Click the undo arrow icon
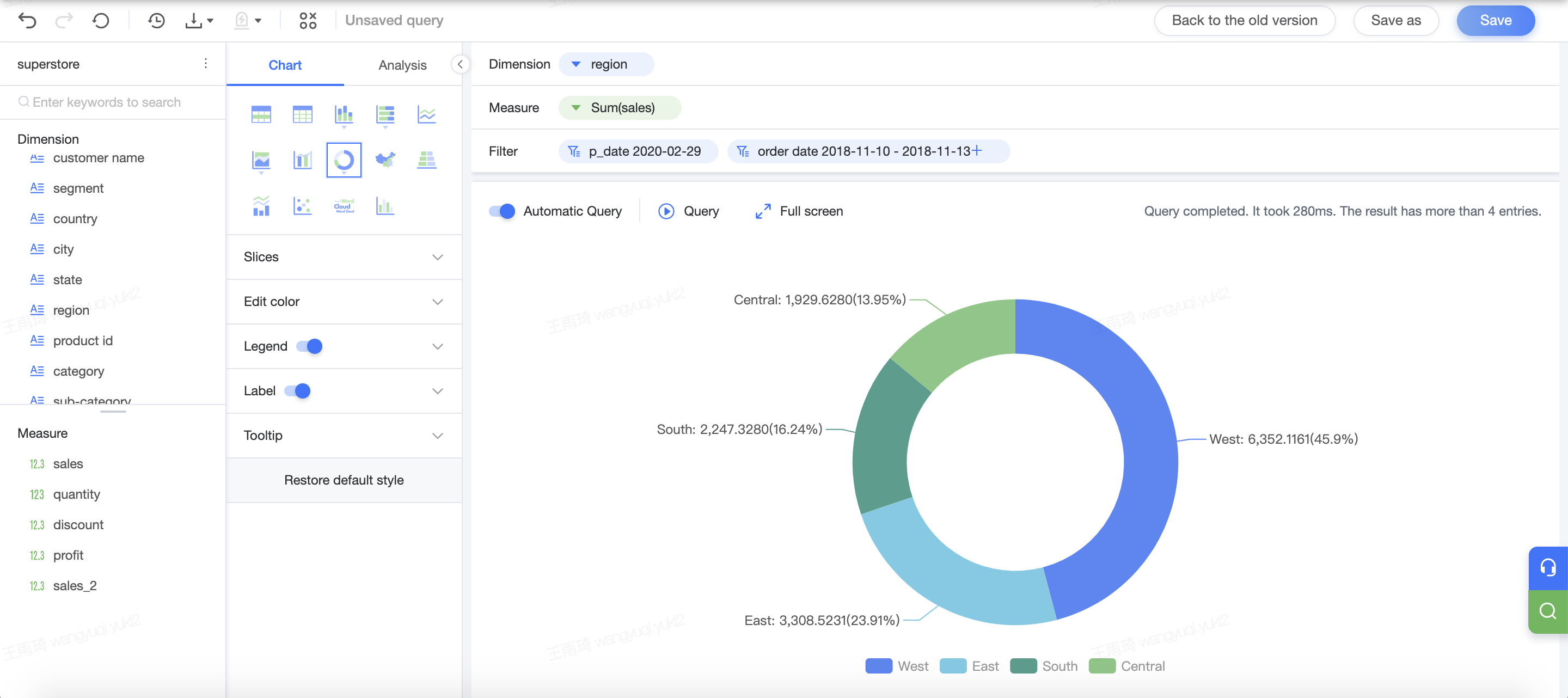 [27, 21]
